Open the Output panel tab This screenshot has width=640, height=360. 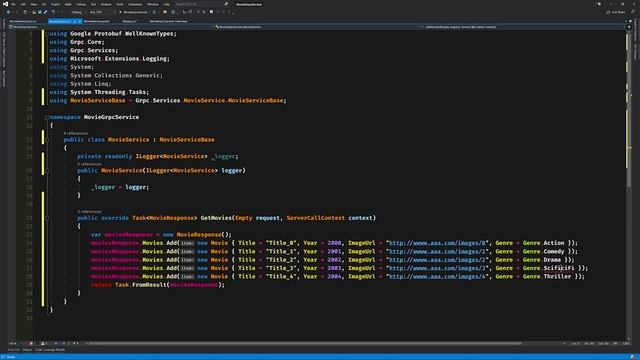pos(27,350)
